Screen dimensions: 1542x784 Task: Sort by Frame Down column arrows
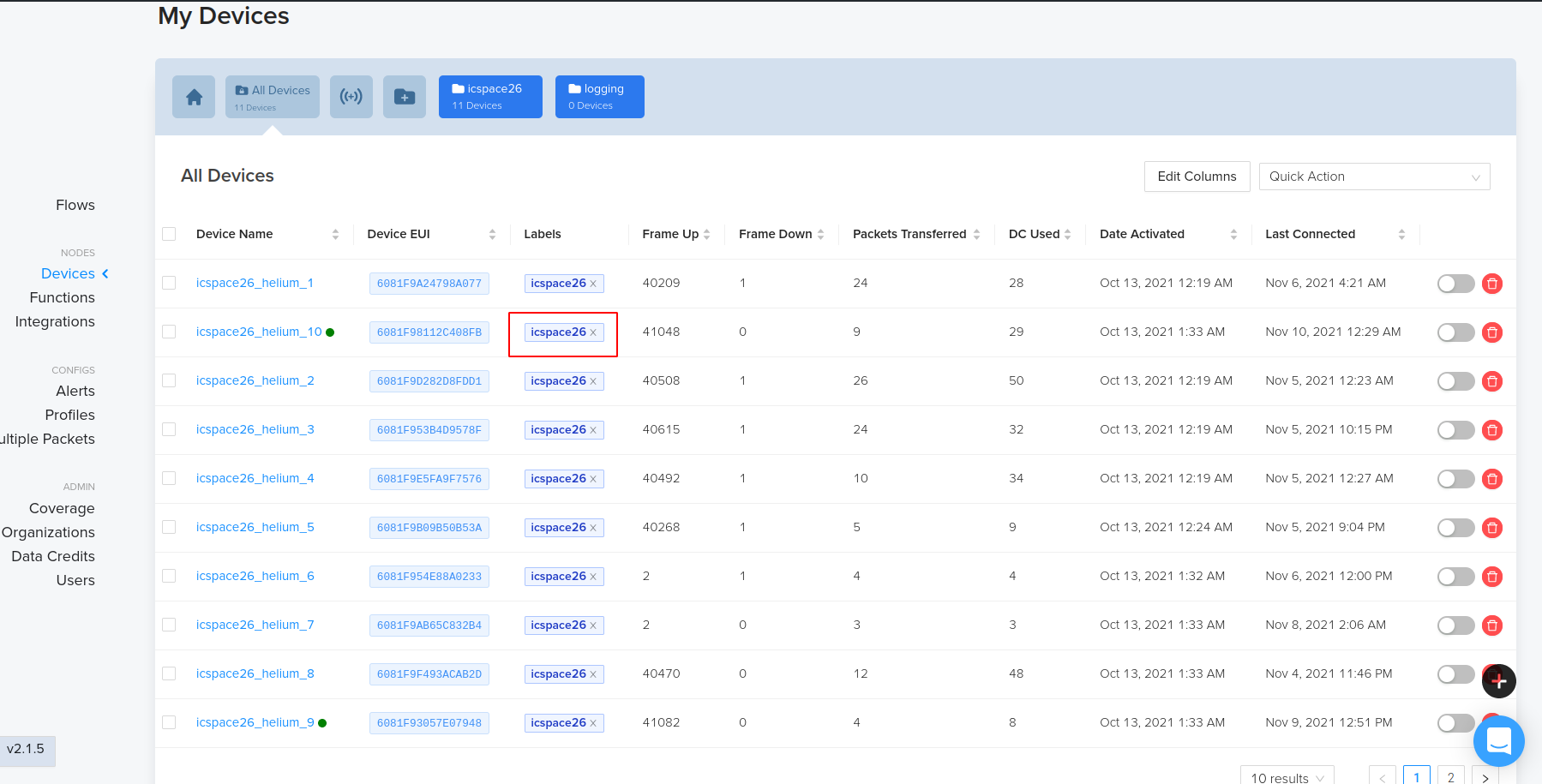click(x=820, y=234)
